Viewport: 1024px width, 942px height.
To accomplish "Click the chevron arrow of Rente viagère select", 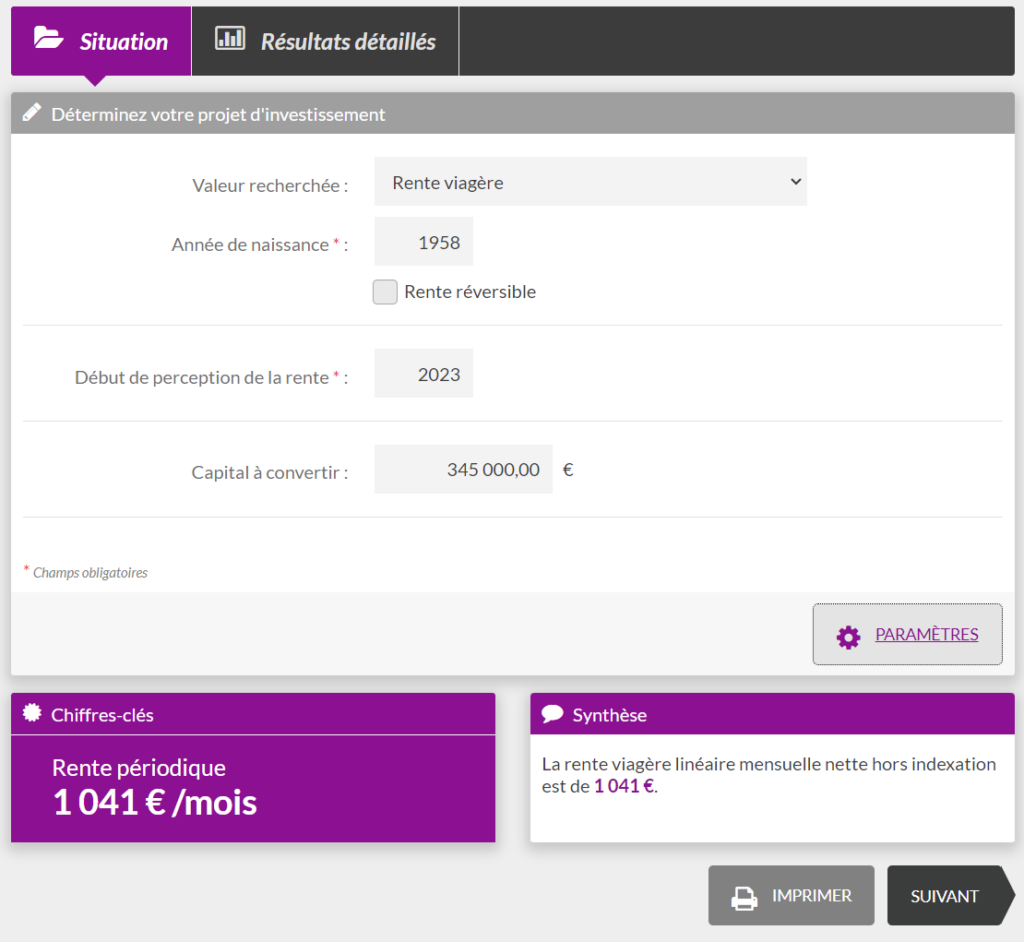I will pos(795,182).
